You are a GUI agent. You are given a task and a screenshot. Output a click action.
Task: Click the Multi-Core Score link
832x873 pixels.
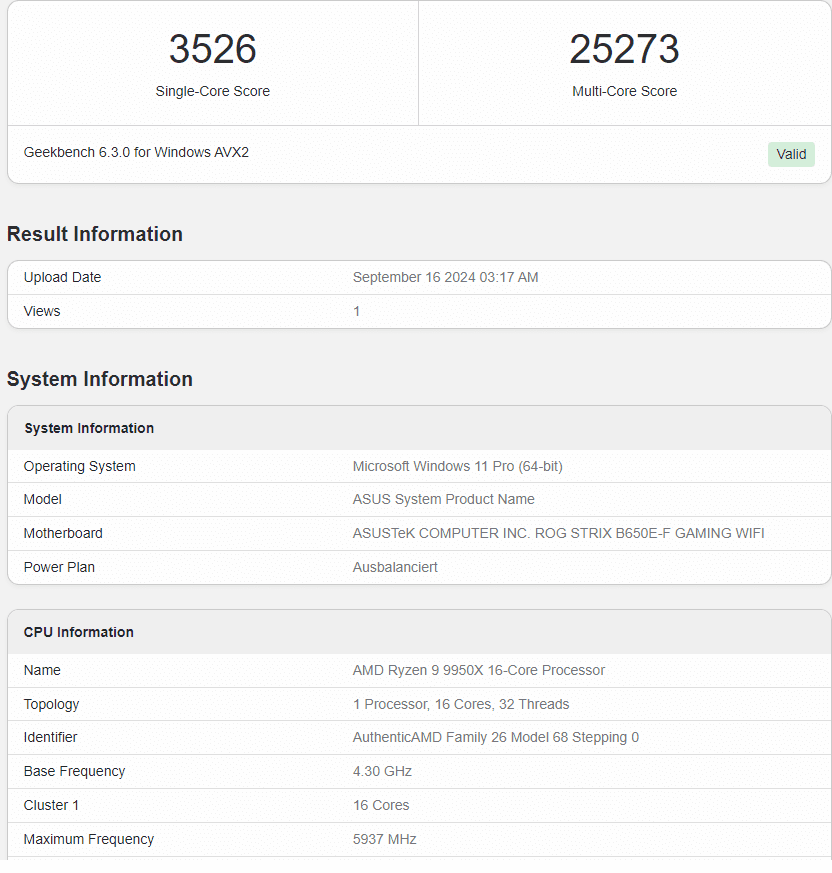[x=624, y=91]
